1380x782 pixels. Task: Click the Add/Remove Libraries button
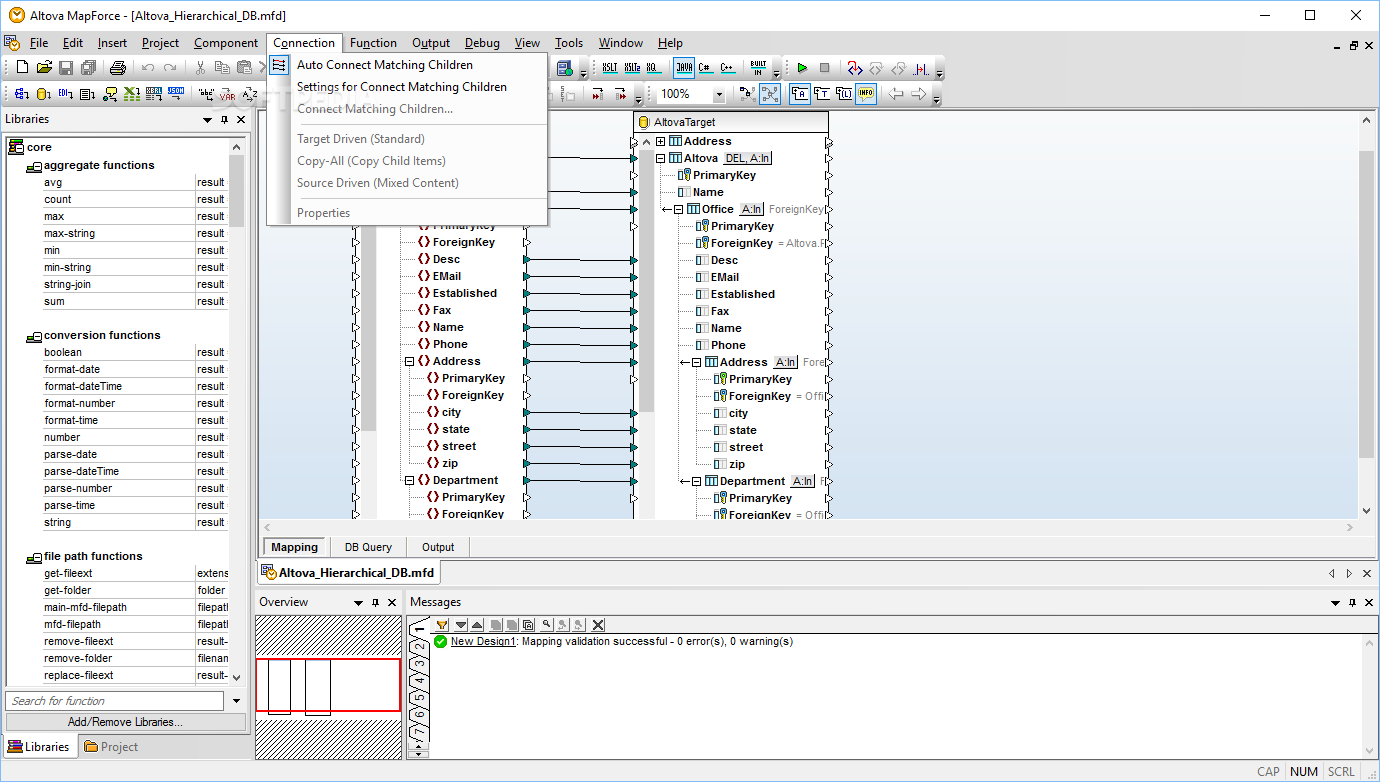tap(125, 722)
